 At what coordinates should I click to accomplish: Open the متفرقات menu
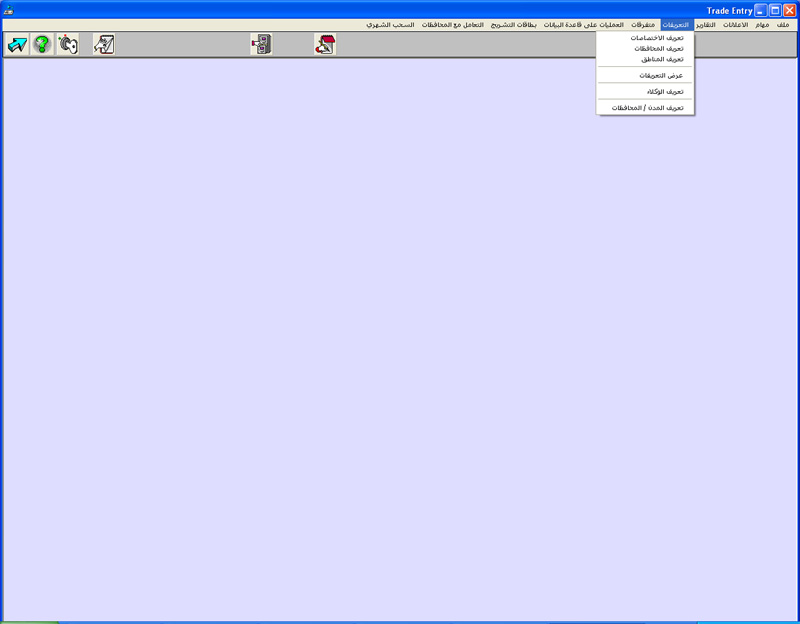point(643,24)
